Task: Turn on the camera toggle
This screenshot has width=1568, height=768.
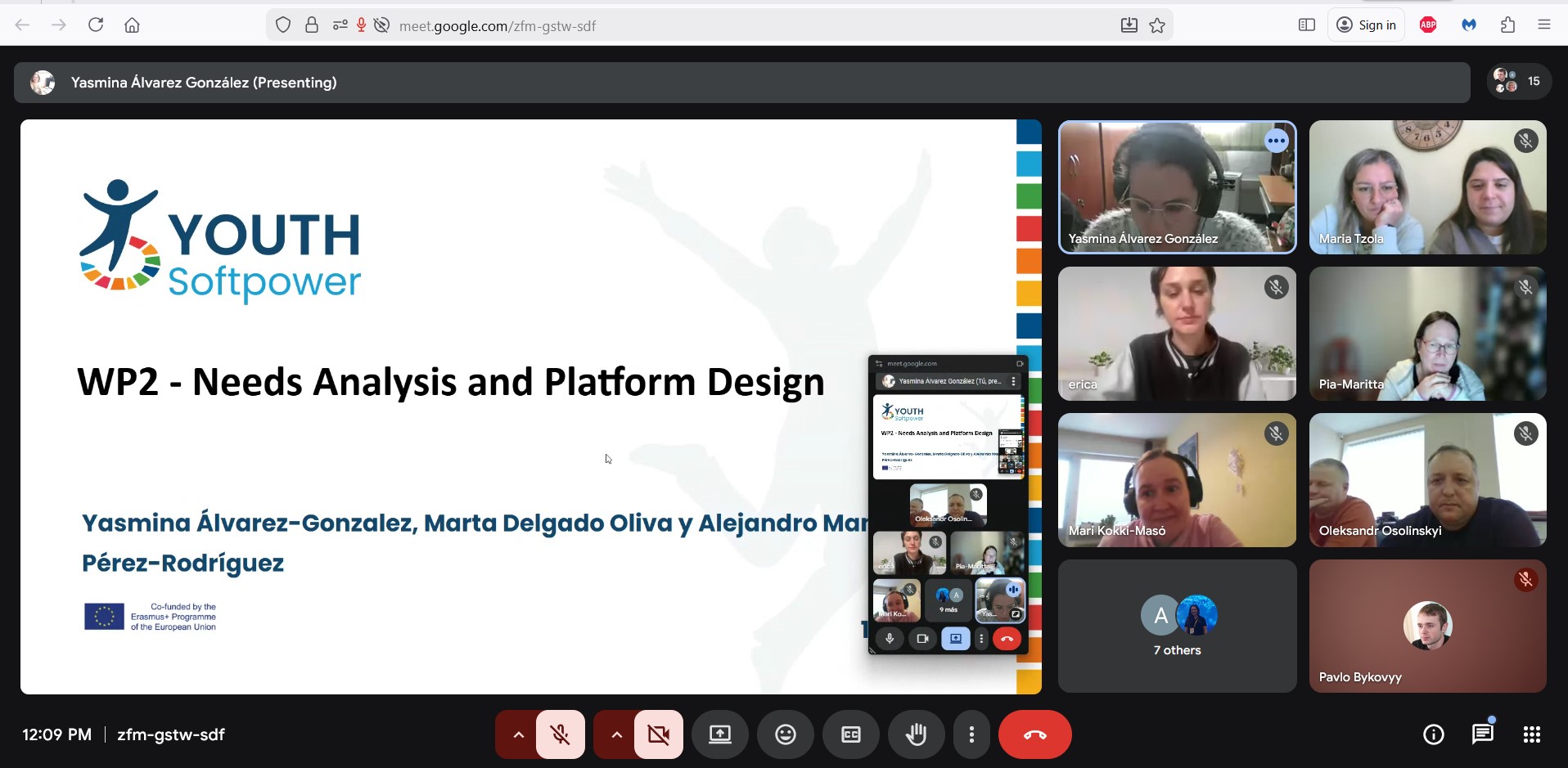Action: 659,734
